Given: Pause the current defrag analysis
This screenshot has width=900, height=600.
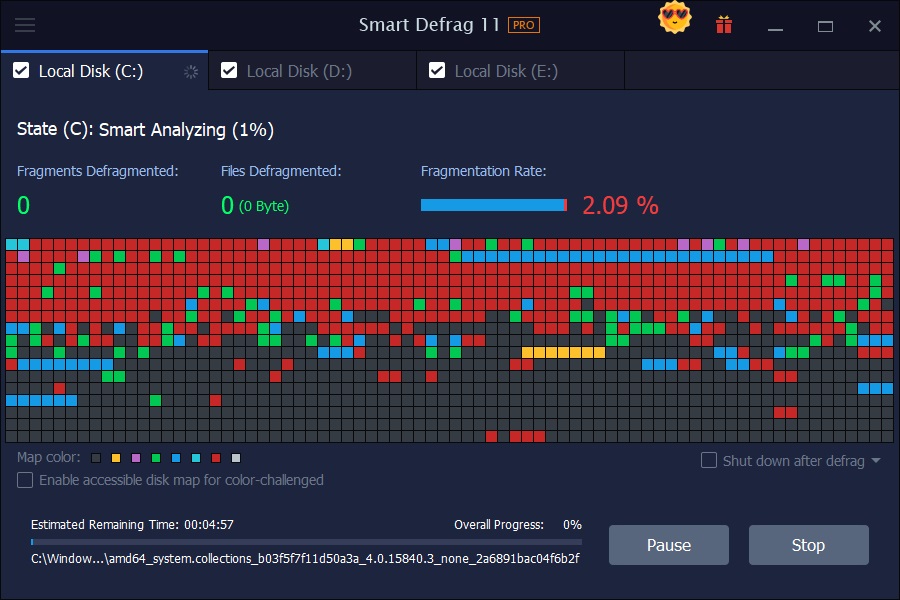Looking at the screenshot, I should [x=668, y=545].
